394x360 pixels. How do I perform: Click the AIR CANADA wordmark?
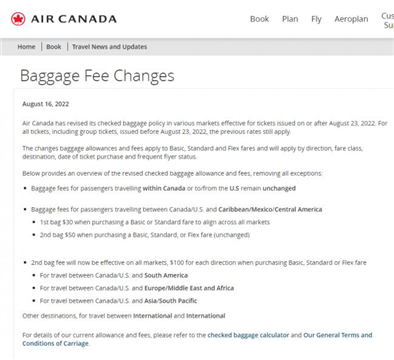pos(74,19)
